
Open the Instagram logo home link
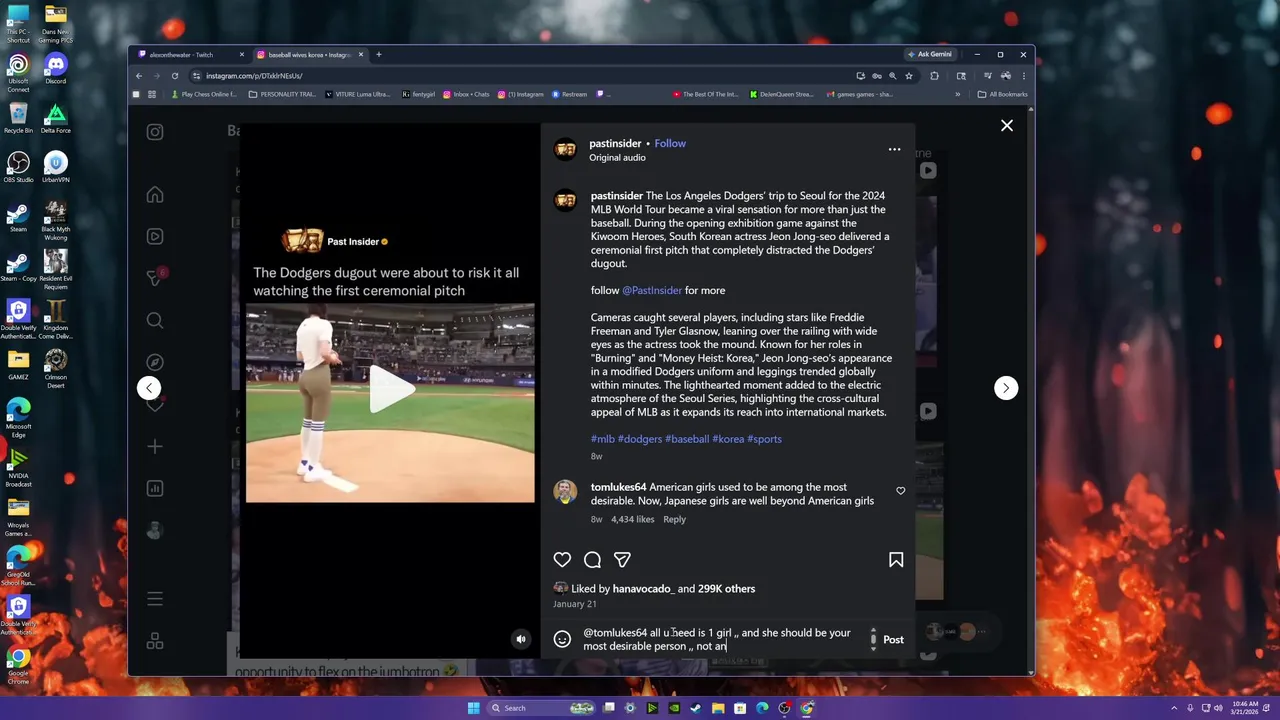tap(155, 132)
